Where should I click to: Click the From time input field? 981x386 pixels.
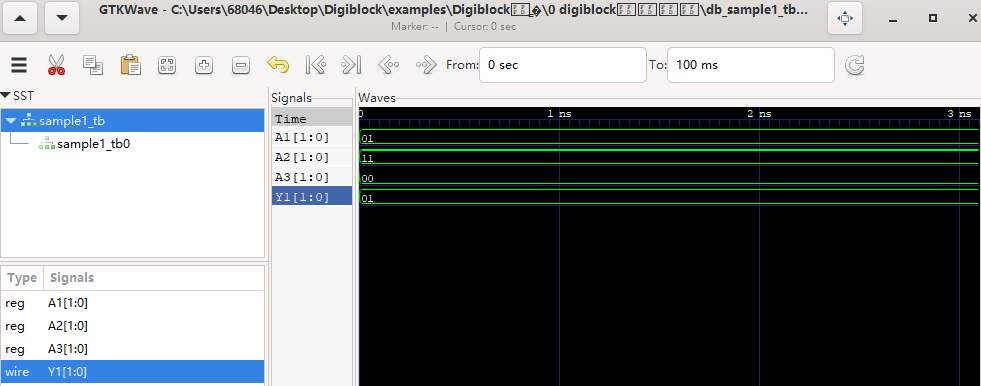562,65
